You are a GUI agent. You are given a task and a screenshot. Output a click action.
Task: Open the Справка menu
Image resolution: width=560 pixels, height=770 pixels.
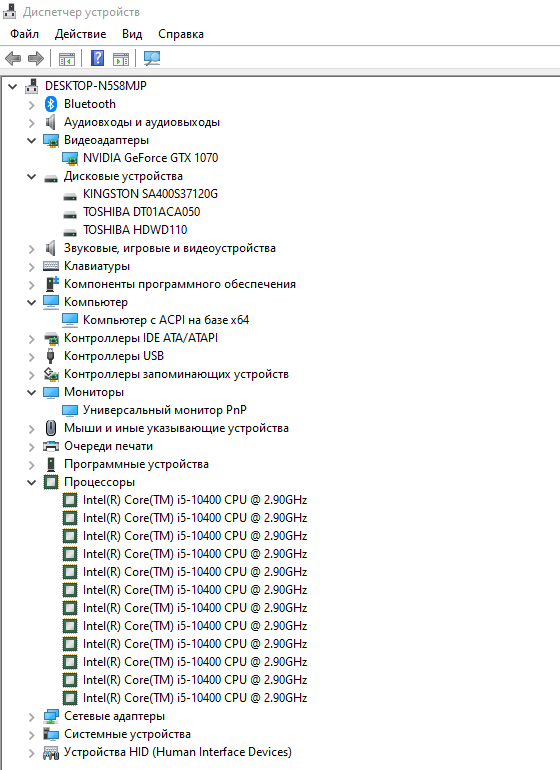point(181,34)
